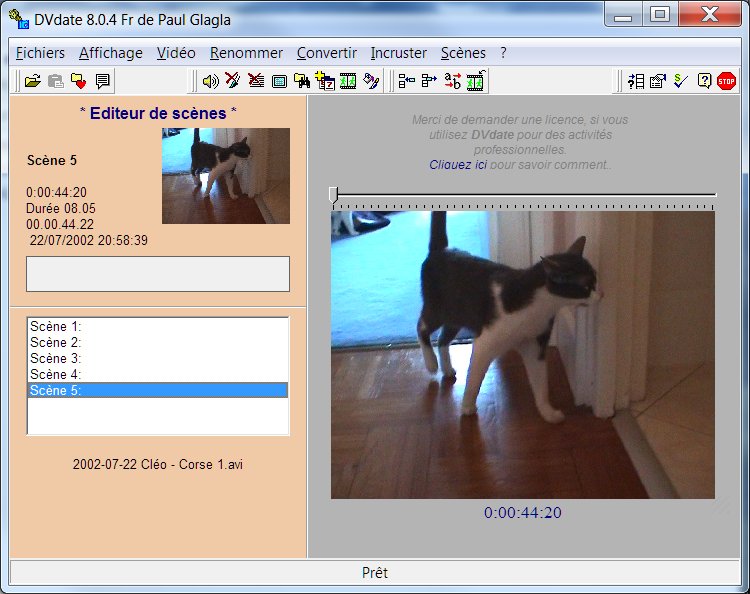Screen dimensions: 750x594
Task: Click the empty text field under scene info
Action: tap(157, 274)
